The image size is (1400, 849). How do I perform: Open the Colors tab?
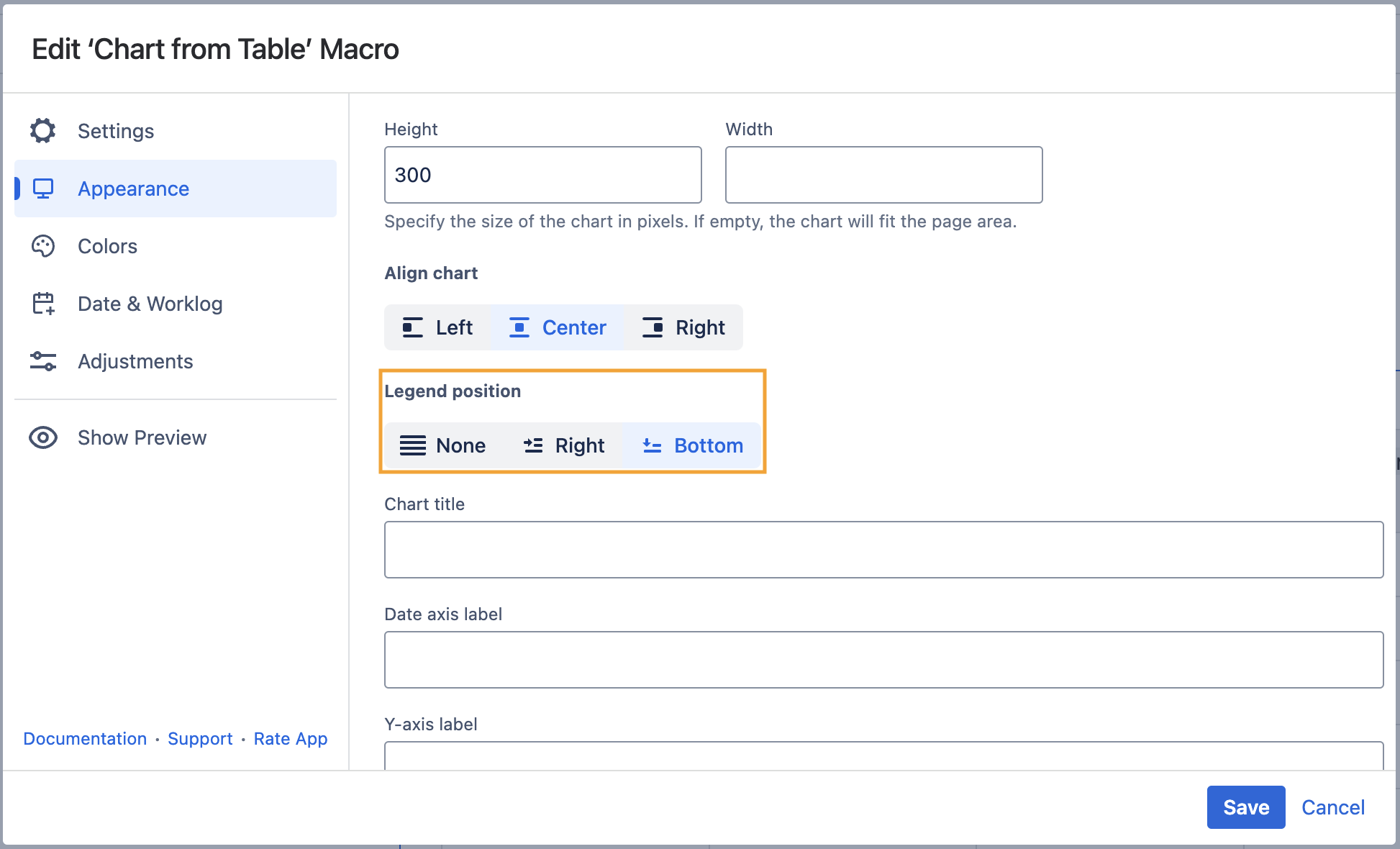[107, 246]
